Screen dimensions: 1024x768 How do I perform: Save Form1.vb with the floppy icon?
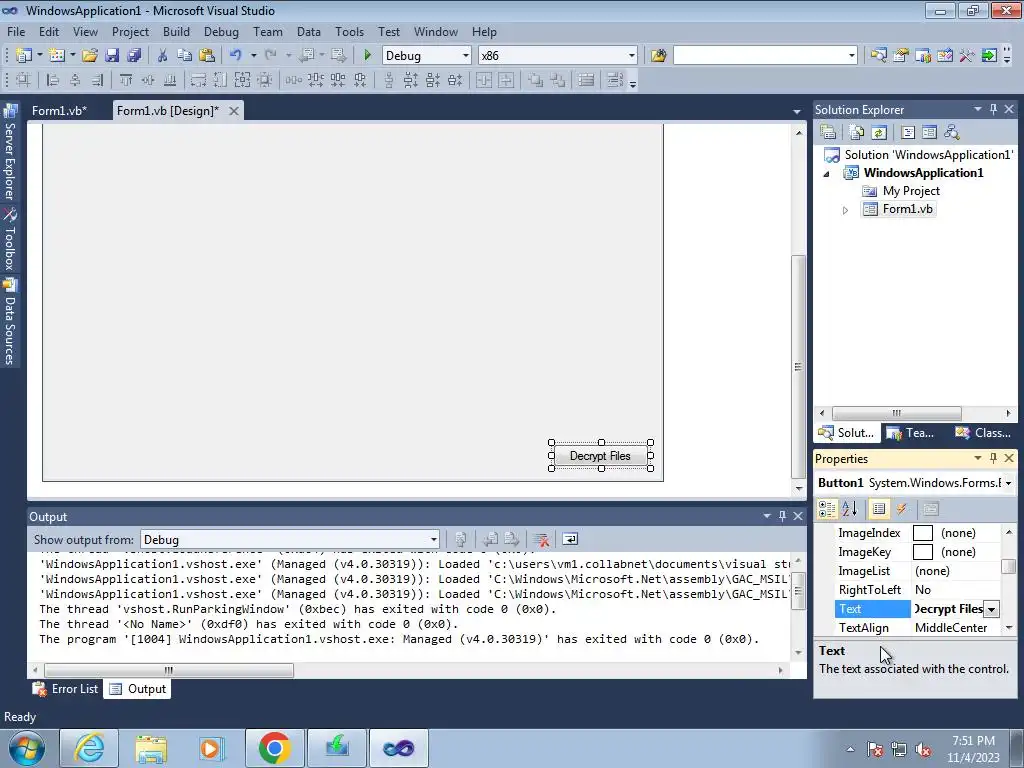click(x=112, y=56)
